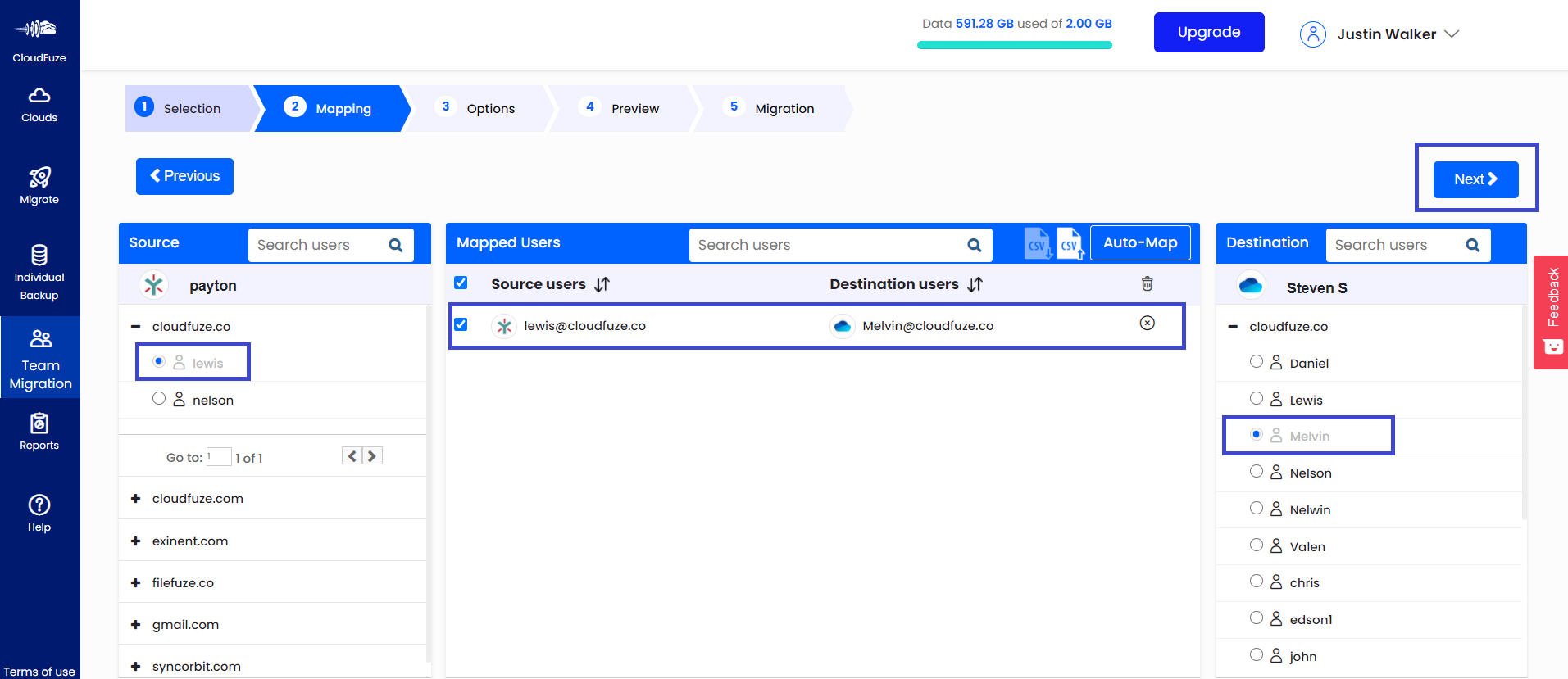The height and width of the screenshot is (679, 1568).
Task: Go to the Preview step
Action: pos(624,108)
